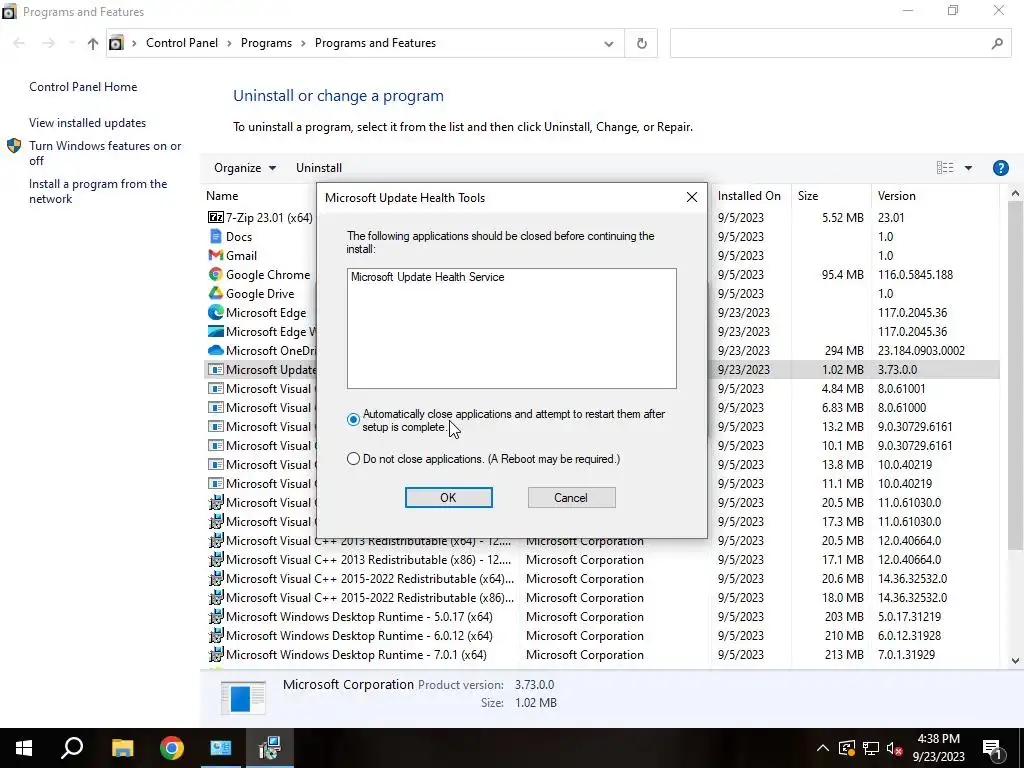Open Google Chrome from the taskbar
1024x768 pixels.
[x=172, y=748]
